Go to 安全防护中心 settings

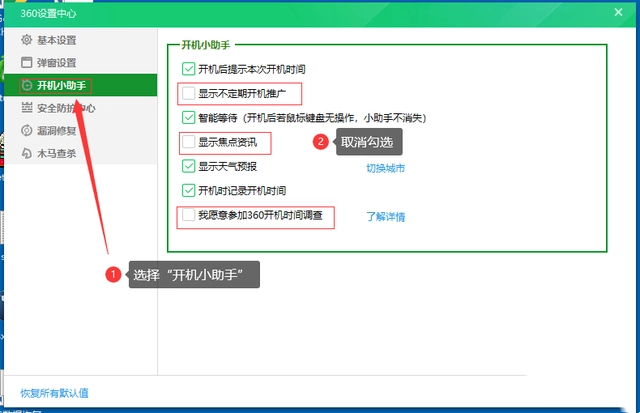point(80,108)
